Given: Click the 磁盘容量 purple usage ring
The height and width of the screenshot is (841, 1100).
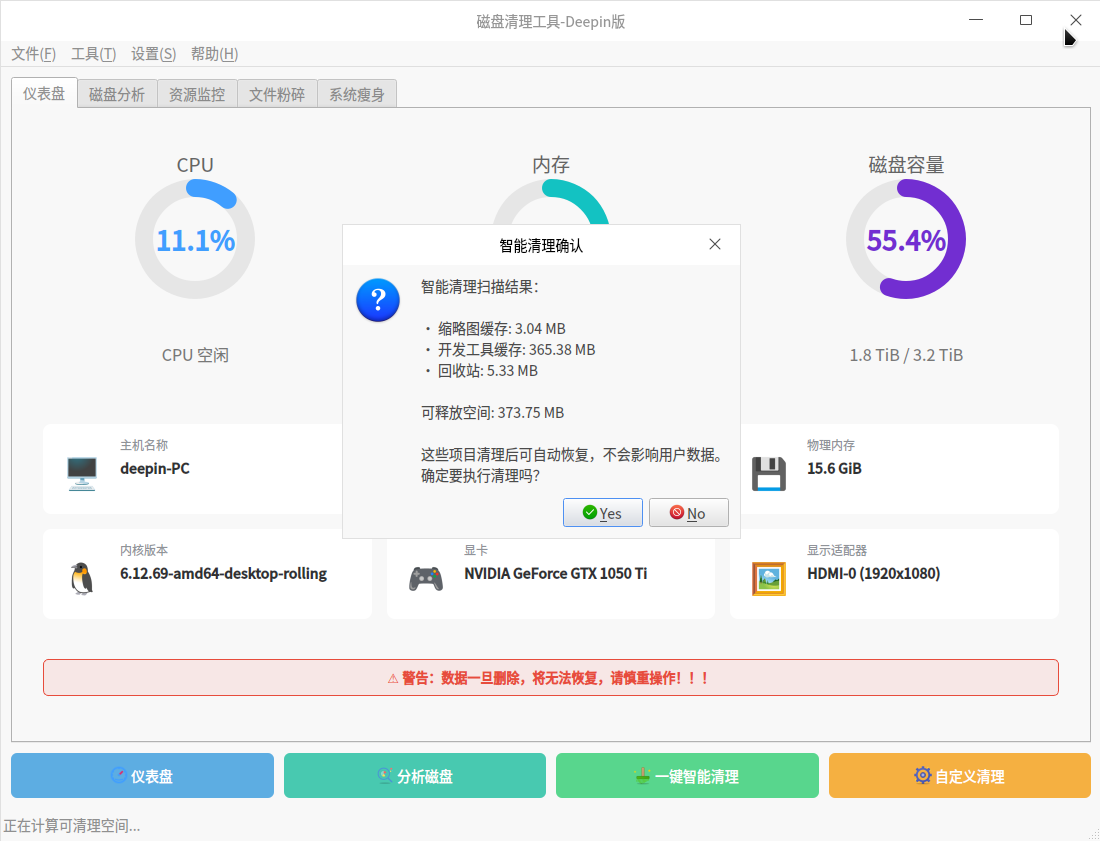Looking at the screenshot, I should coord(906,240).
